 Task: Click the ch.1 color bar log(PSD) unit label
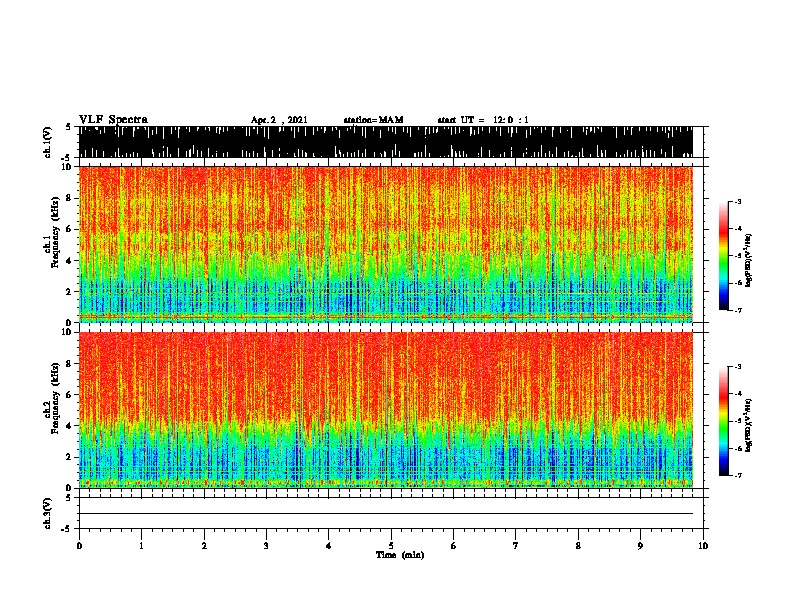pos(749,261)
